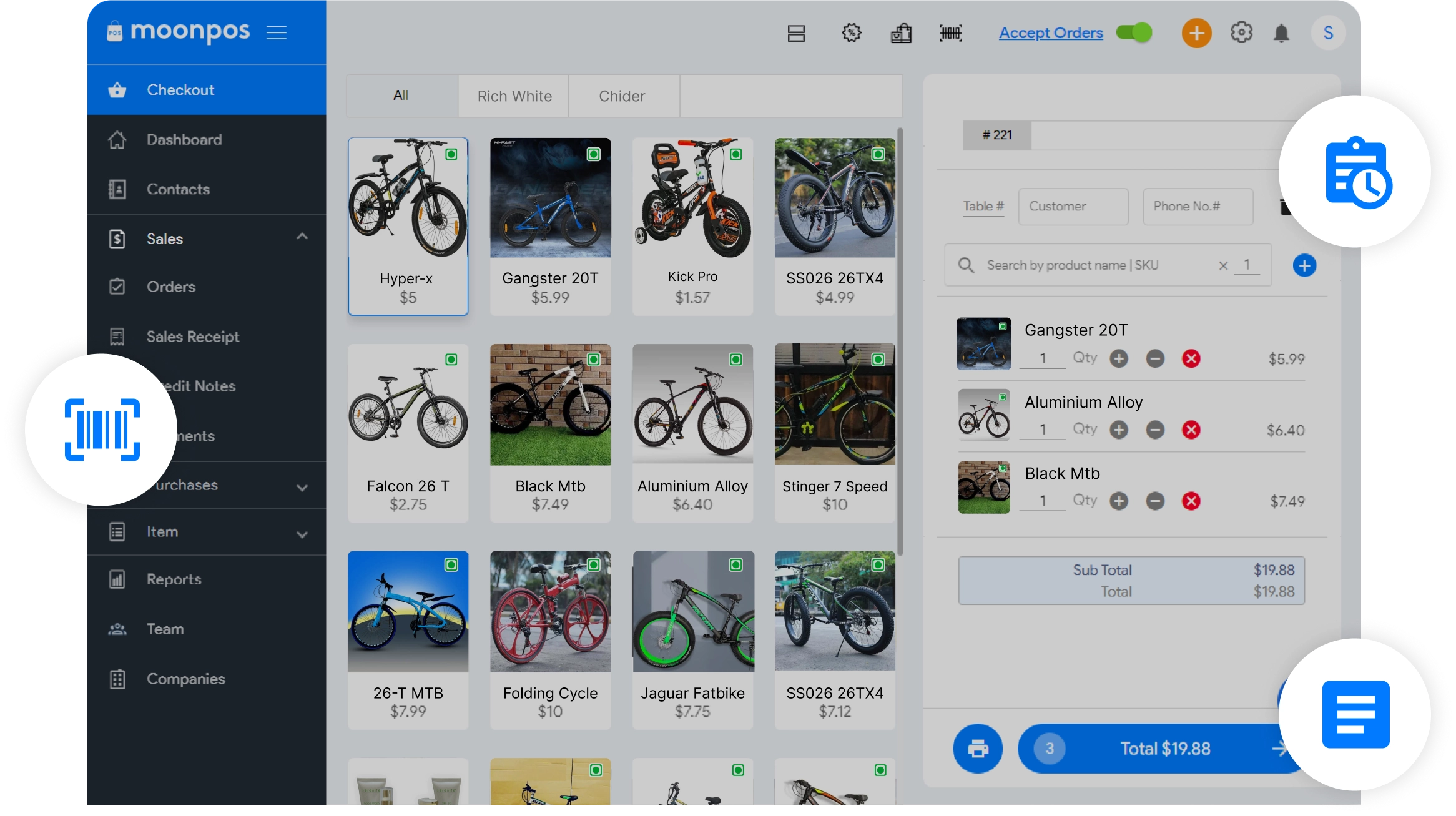1456x816 pixels.
Task: Click the orange plus add button
Action: coord(1196,33)
